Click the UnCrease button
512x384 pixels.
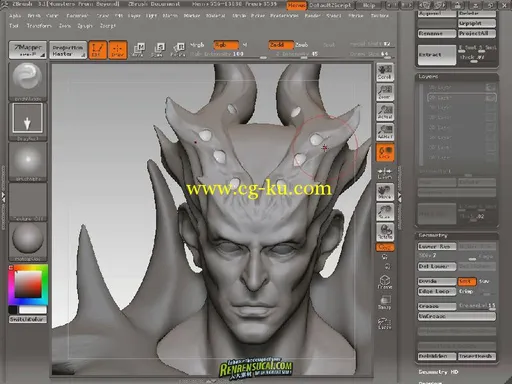457,316
